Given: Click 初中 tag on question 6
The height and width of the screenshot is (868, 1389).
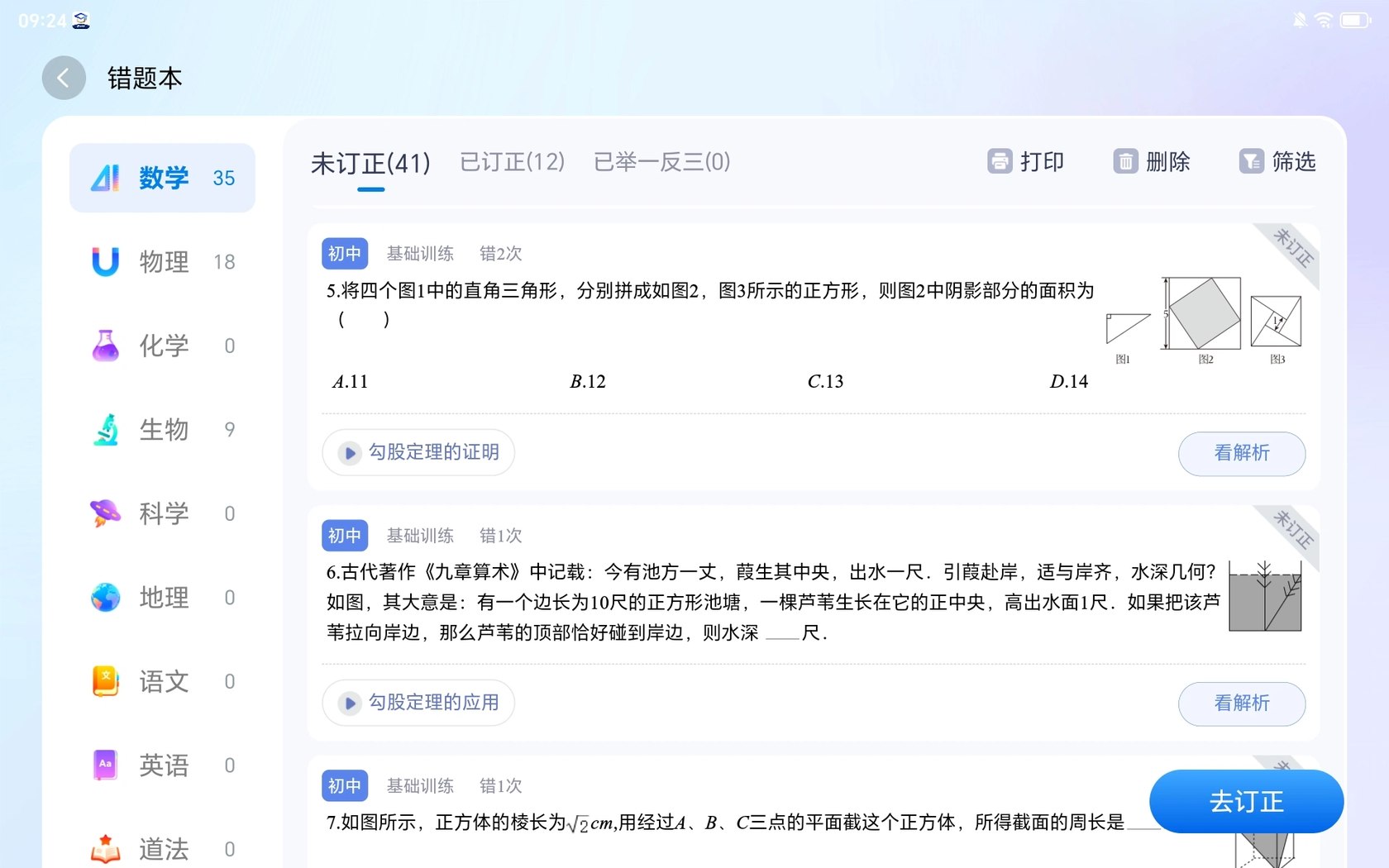Looking at the screenshot, I should [345, 536].
